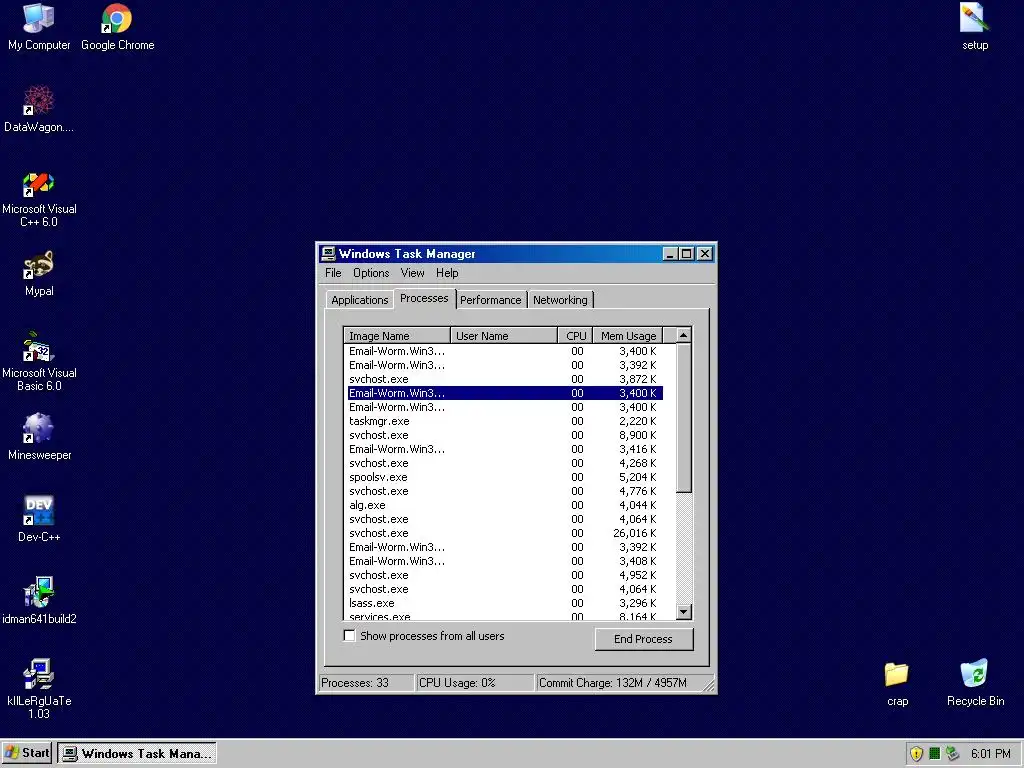1024x768 pixels.
Task: Click the highlighted Email-Worm process row
Action: [x=504, y=393]
